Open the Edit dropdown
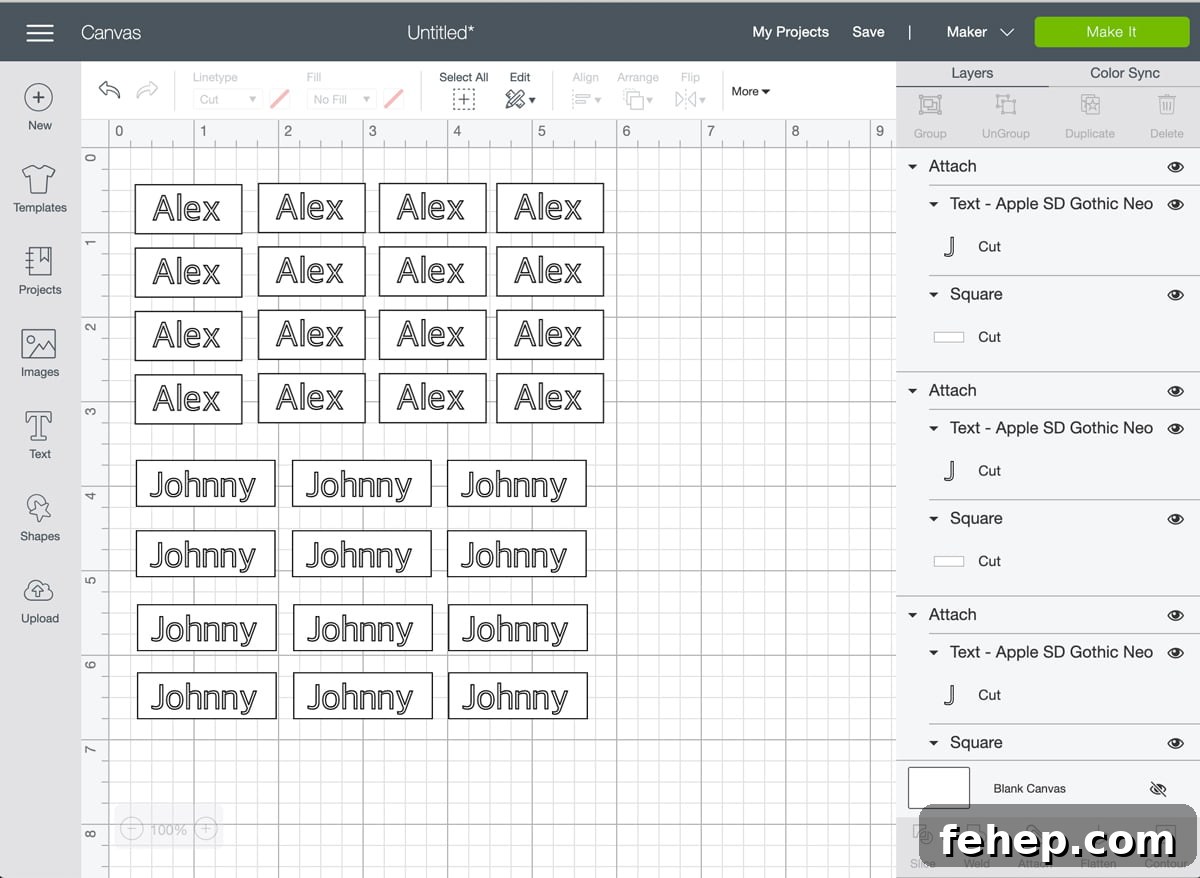Image resolution: width=1200 pixels, height=878 pixels. coord(520,99)
